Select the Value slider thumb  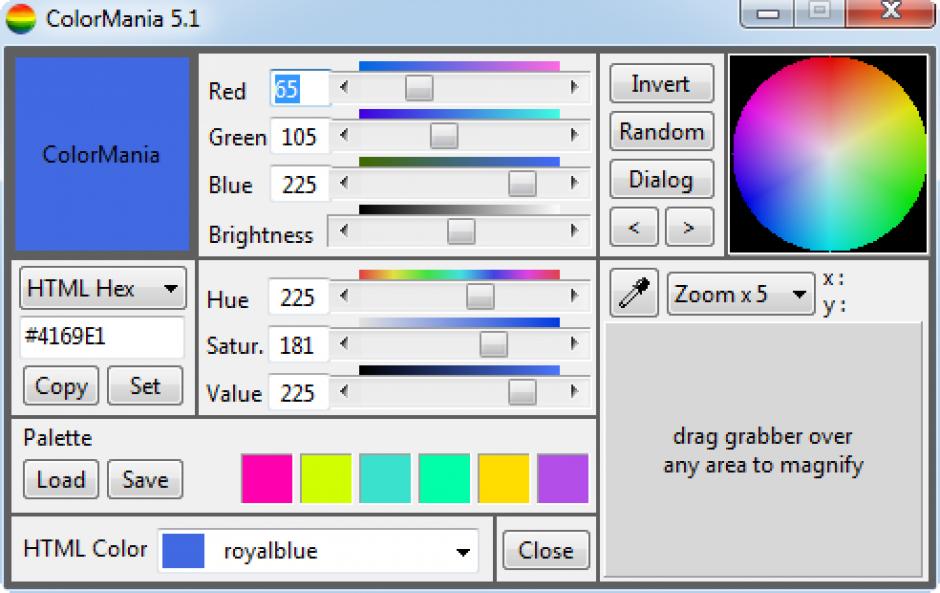coord(522,392)
